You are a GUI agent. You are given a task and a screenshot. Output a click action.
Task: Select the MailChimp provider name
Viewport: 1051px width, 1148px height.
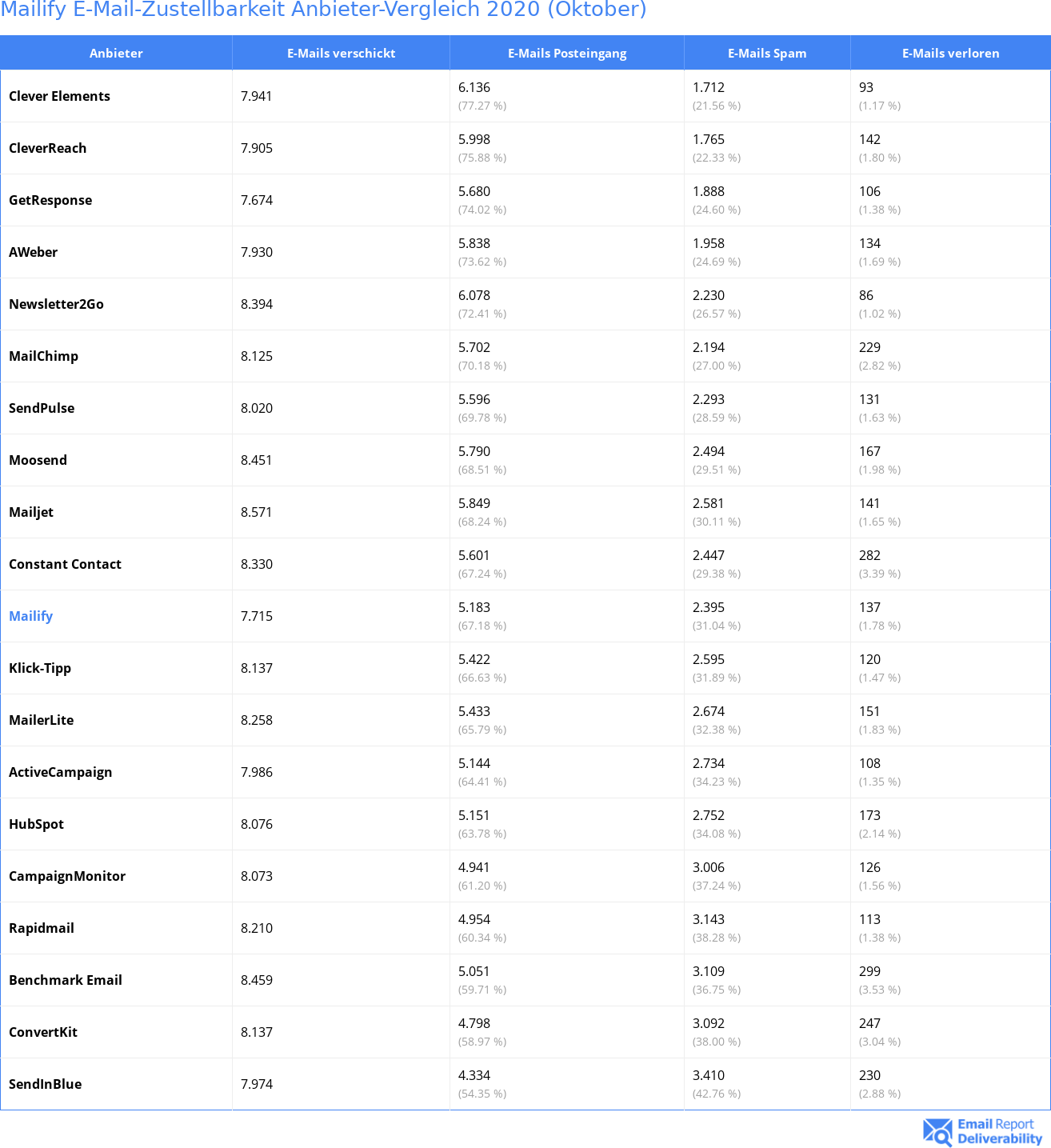[43, 356]
